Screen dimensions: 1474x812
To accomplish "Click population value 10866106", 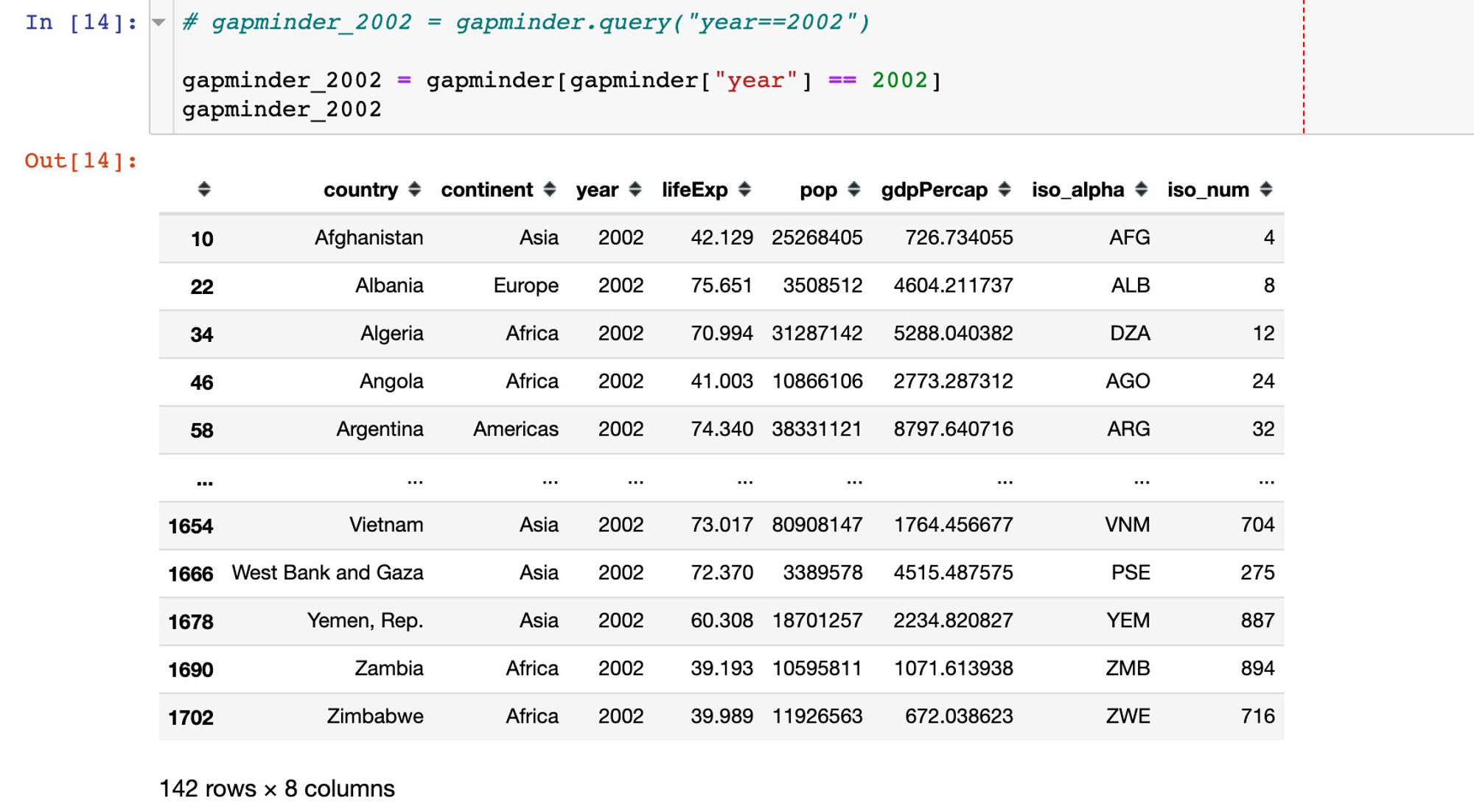I will [817, 381].
